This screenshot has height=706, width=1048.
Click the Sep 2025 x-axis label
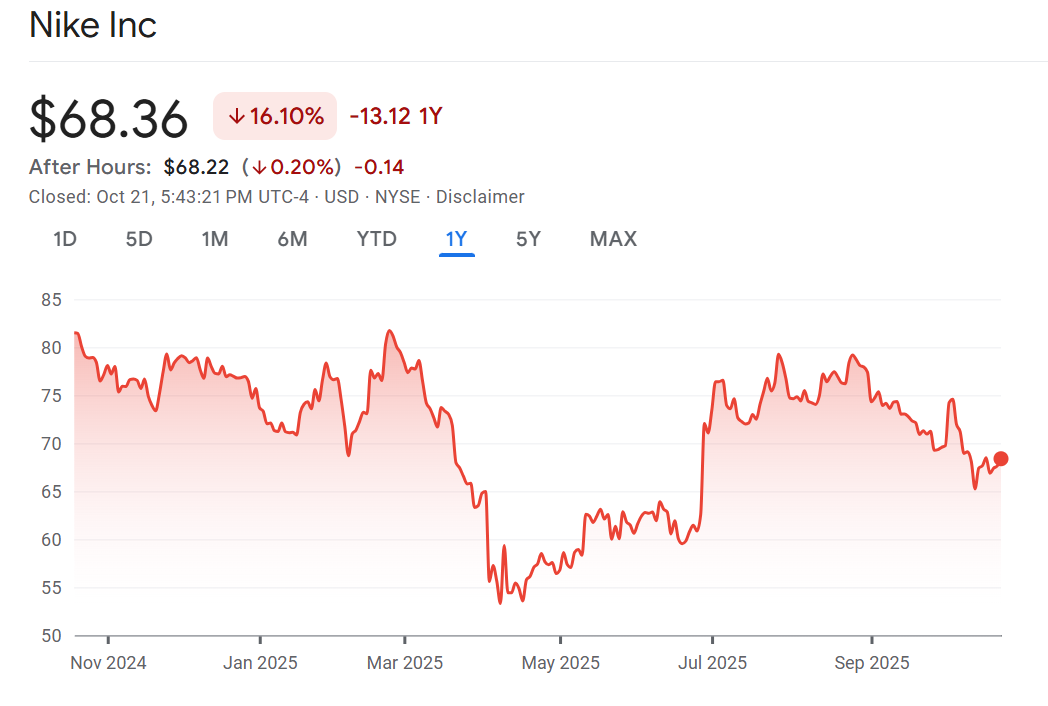coord(872,663)
